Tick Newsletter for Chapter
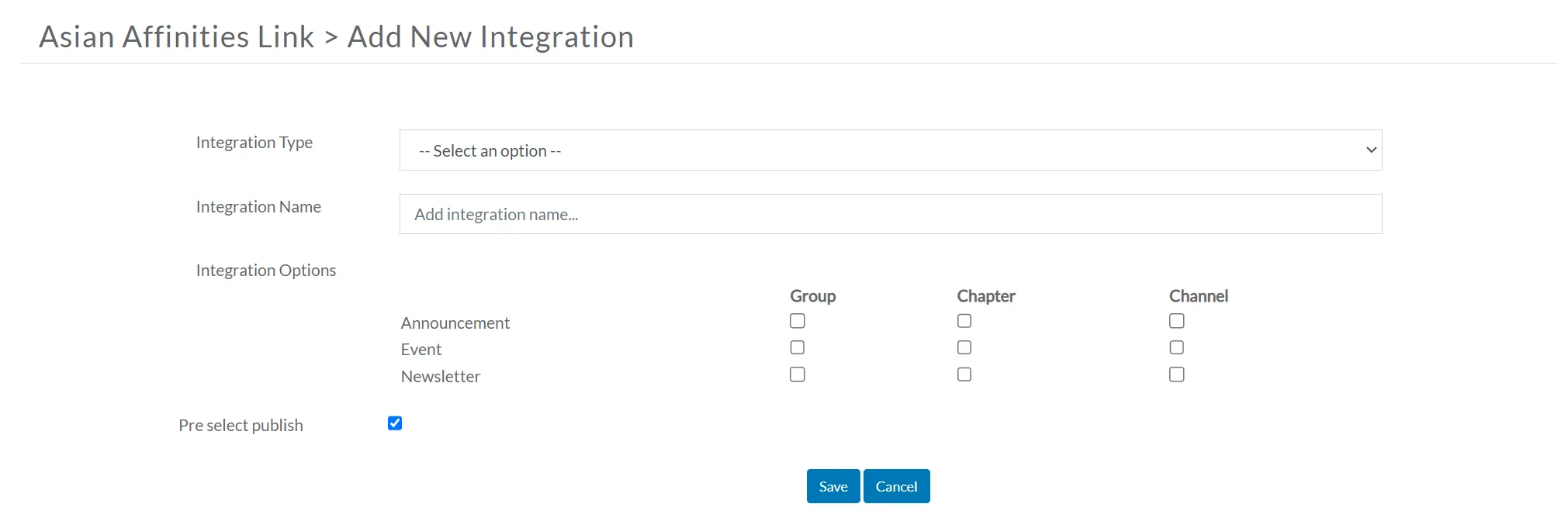 point(964,374)
